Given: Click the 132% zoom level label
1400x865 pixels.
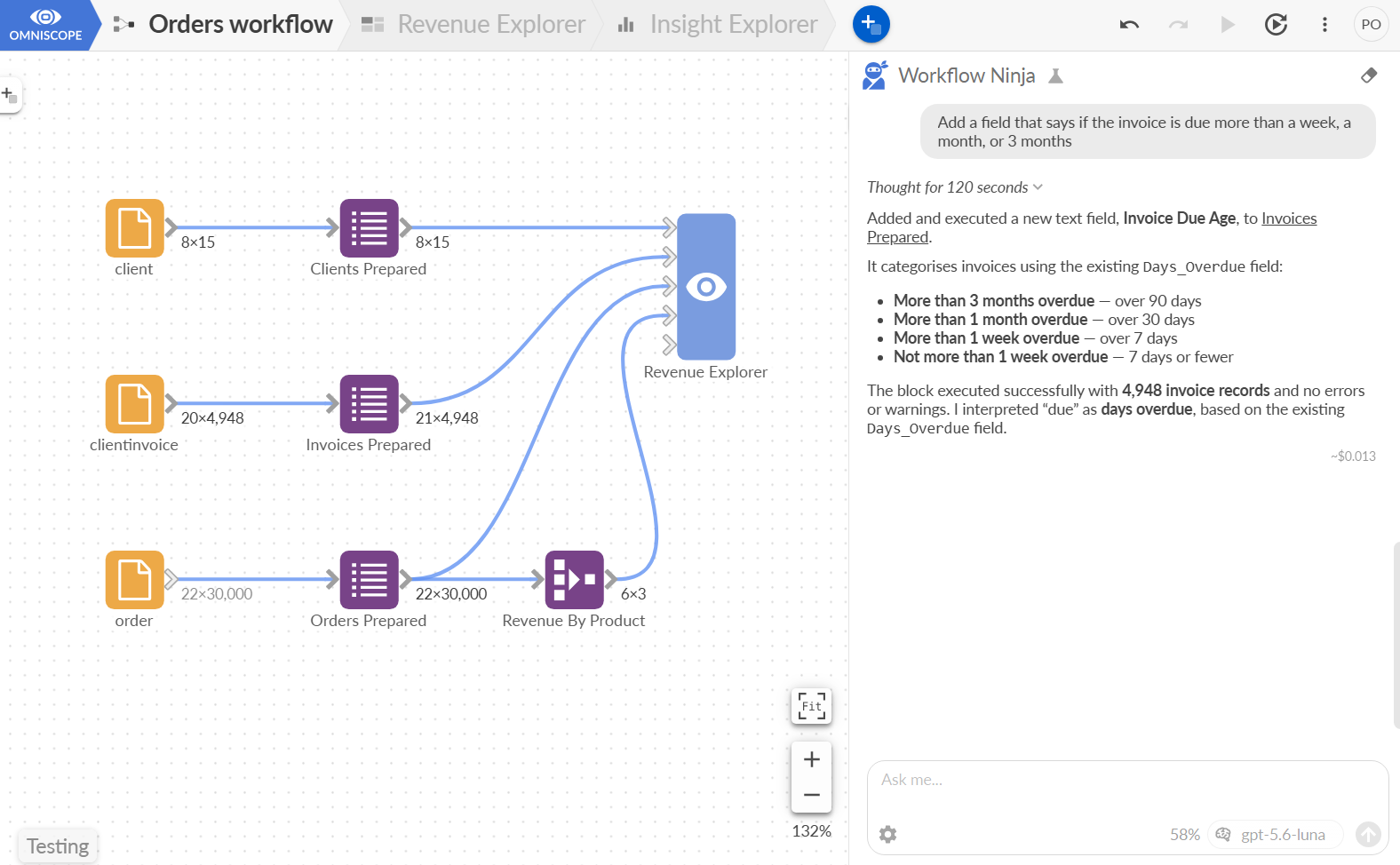Looking at the screenshot, I should click(811, 831).
